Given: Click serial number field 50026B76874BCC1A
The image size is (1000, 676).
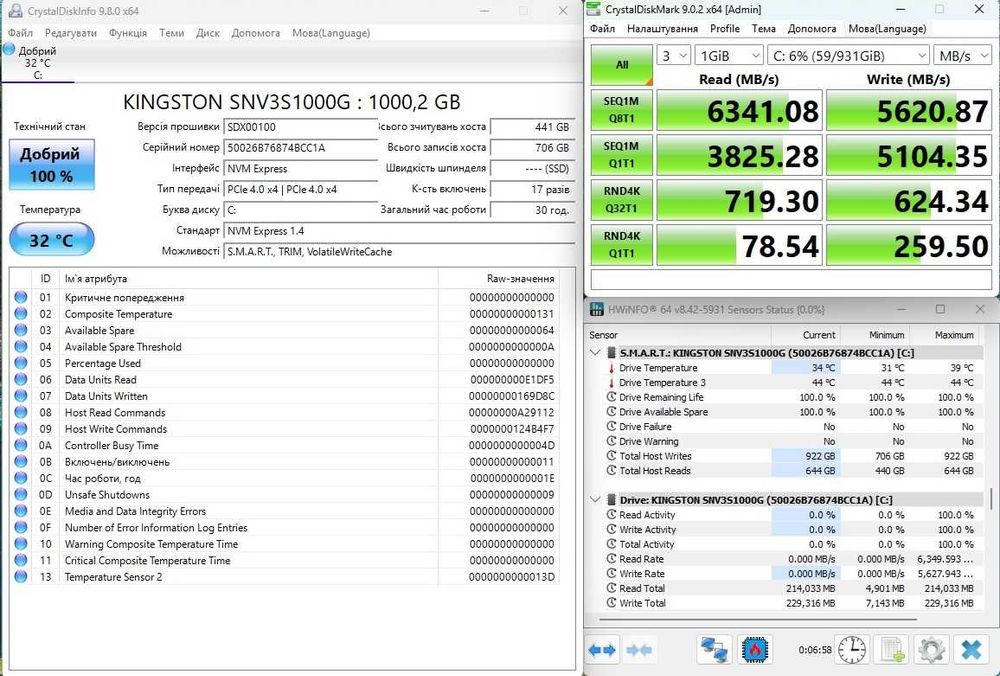Looking at the screenshot, I should coord(302,147).
